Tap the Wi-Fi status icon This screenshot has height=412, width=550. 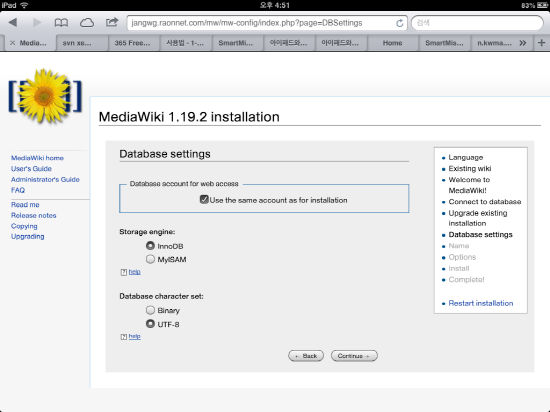point(24,5)
